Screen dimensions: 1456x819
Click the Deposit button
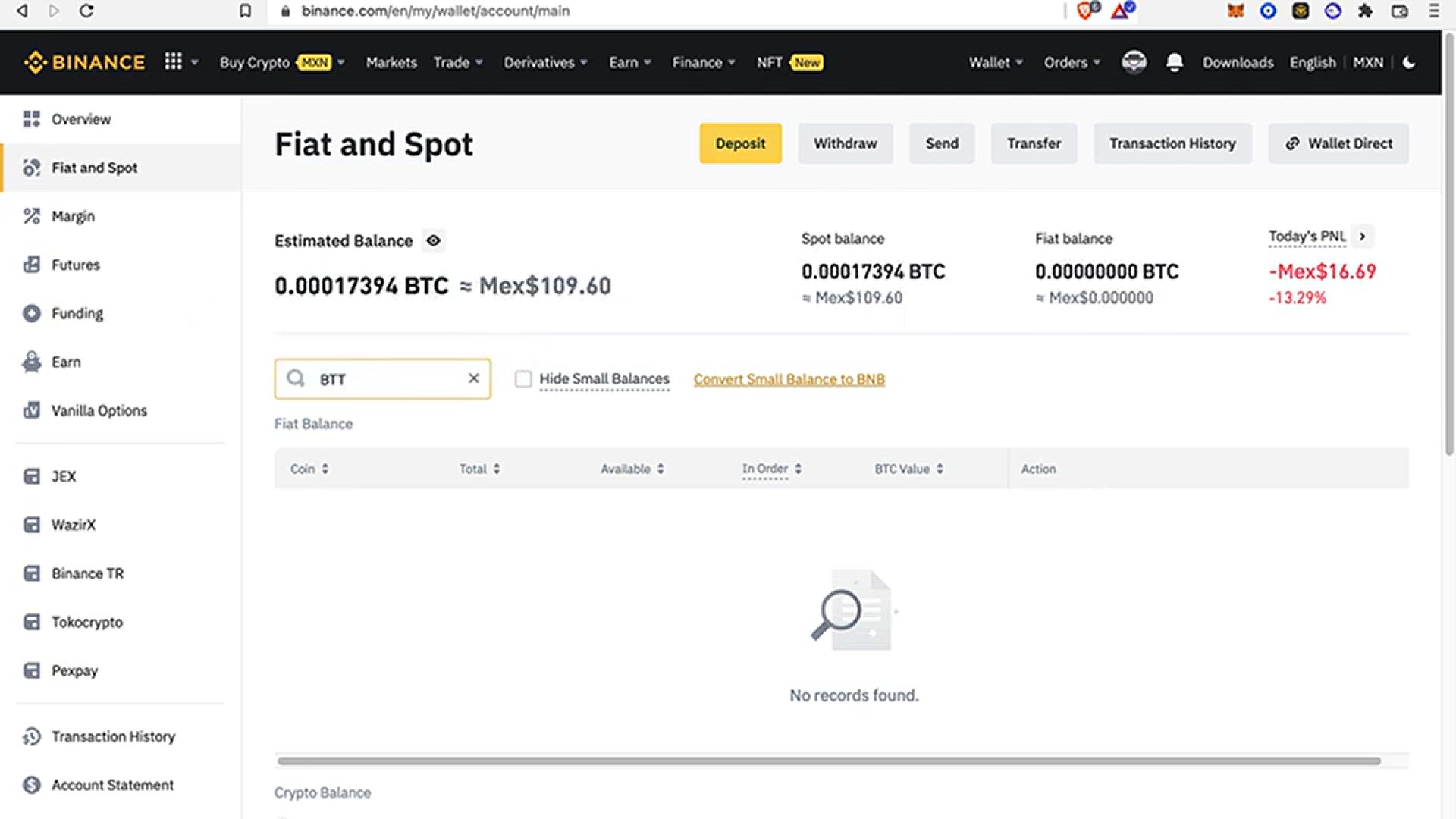point(740,143)
